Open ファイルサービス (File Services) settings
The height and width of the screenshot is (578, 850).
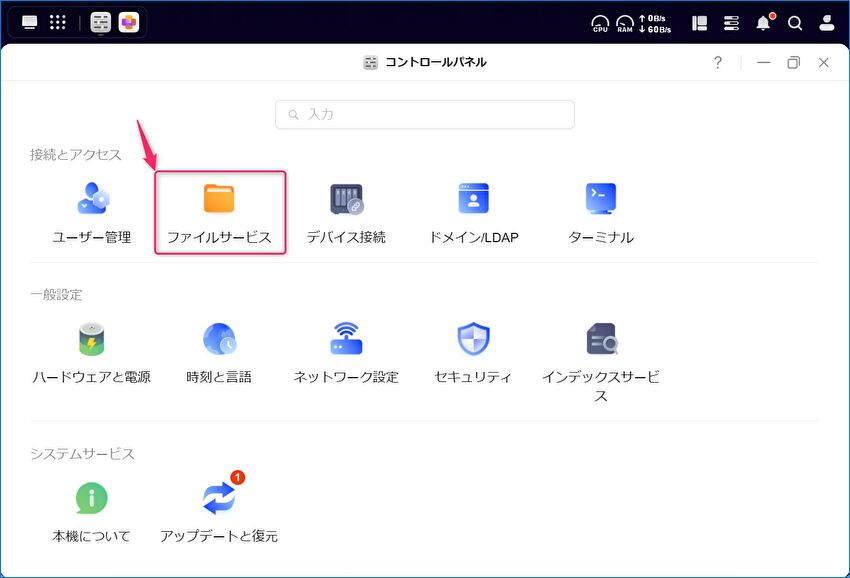point(219,211)
